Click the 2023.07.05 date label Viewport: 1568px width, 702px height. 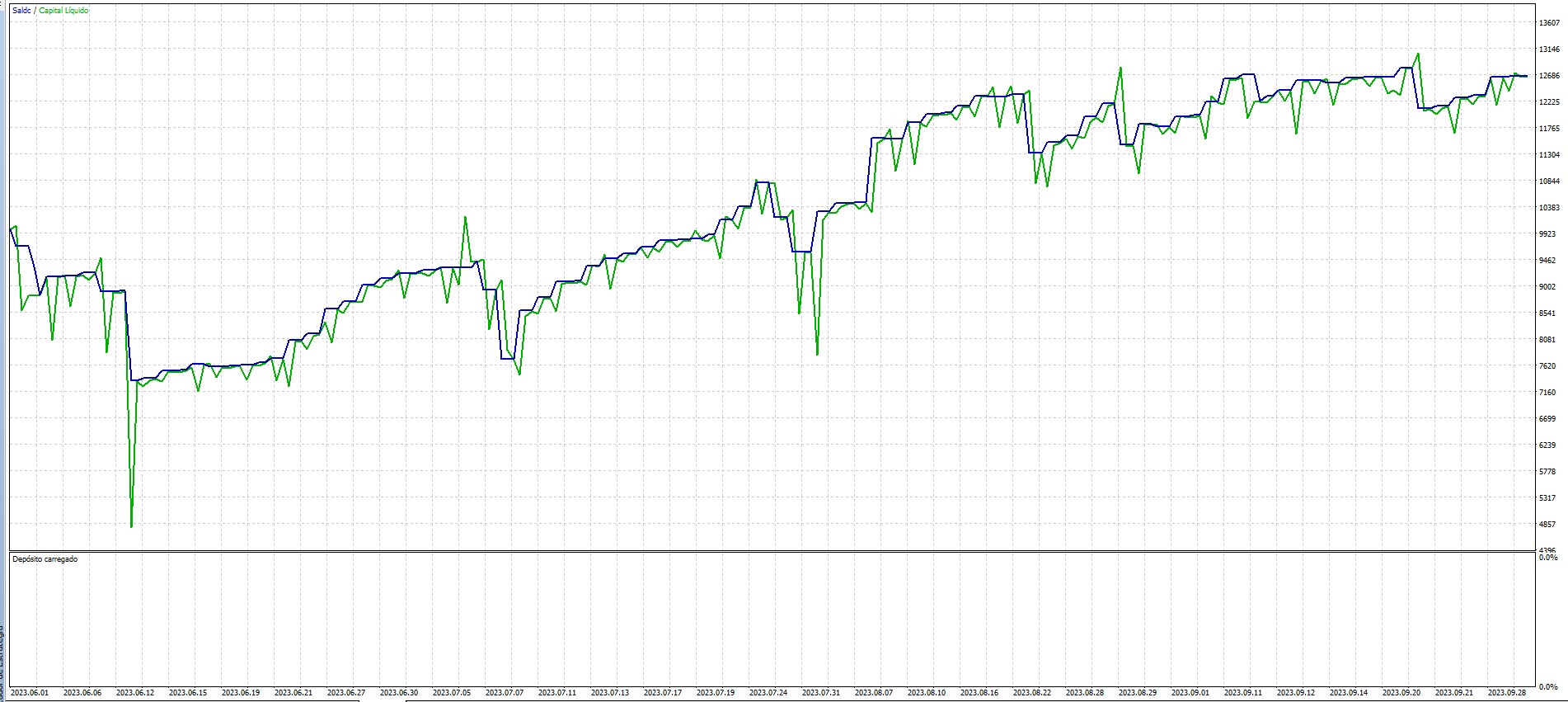tap(452, 693)
